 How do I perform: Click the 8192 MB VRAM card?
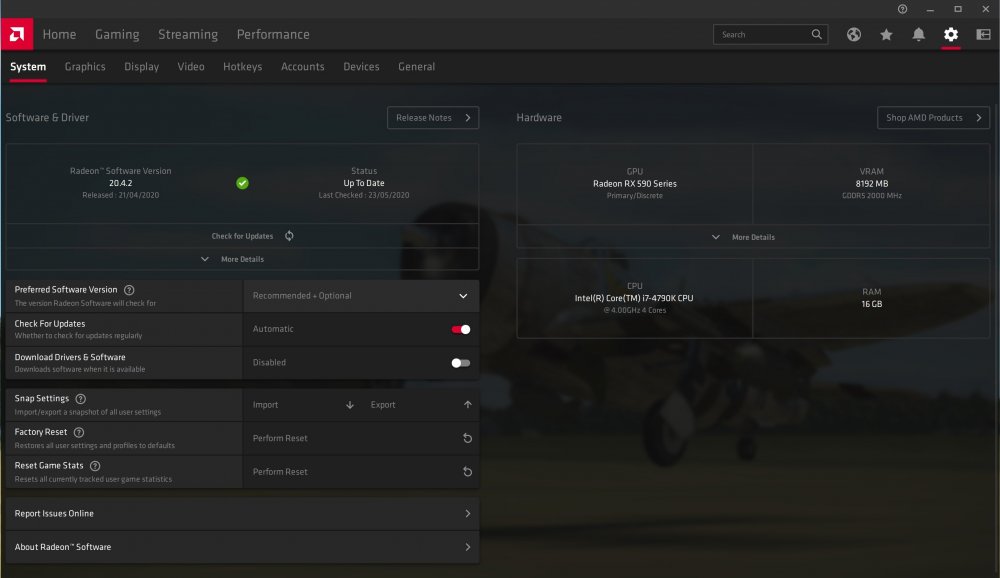(x=871, y=184)
